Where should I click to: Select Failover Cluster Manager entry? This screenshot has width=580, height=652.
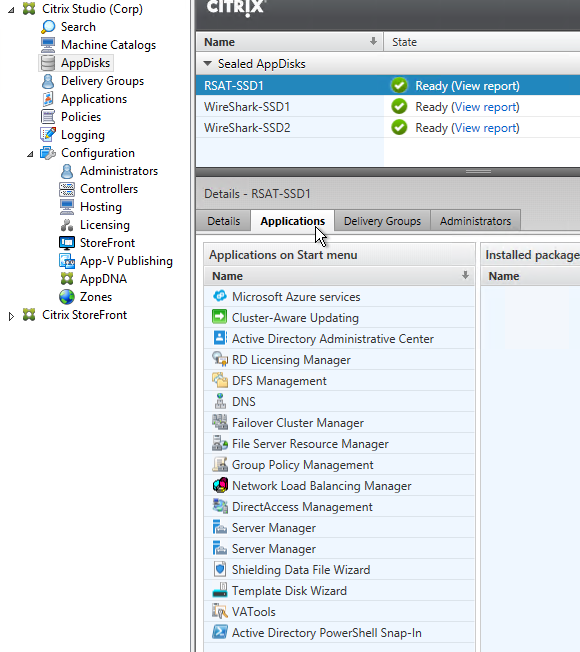coord(339,422)
